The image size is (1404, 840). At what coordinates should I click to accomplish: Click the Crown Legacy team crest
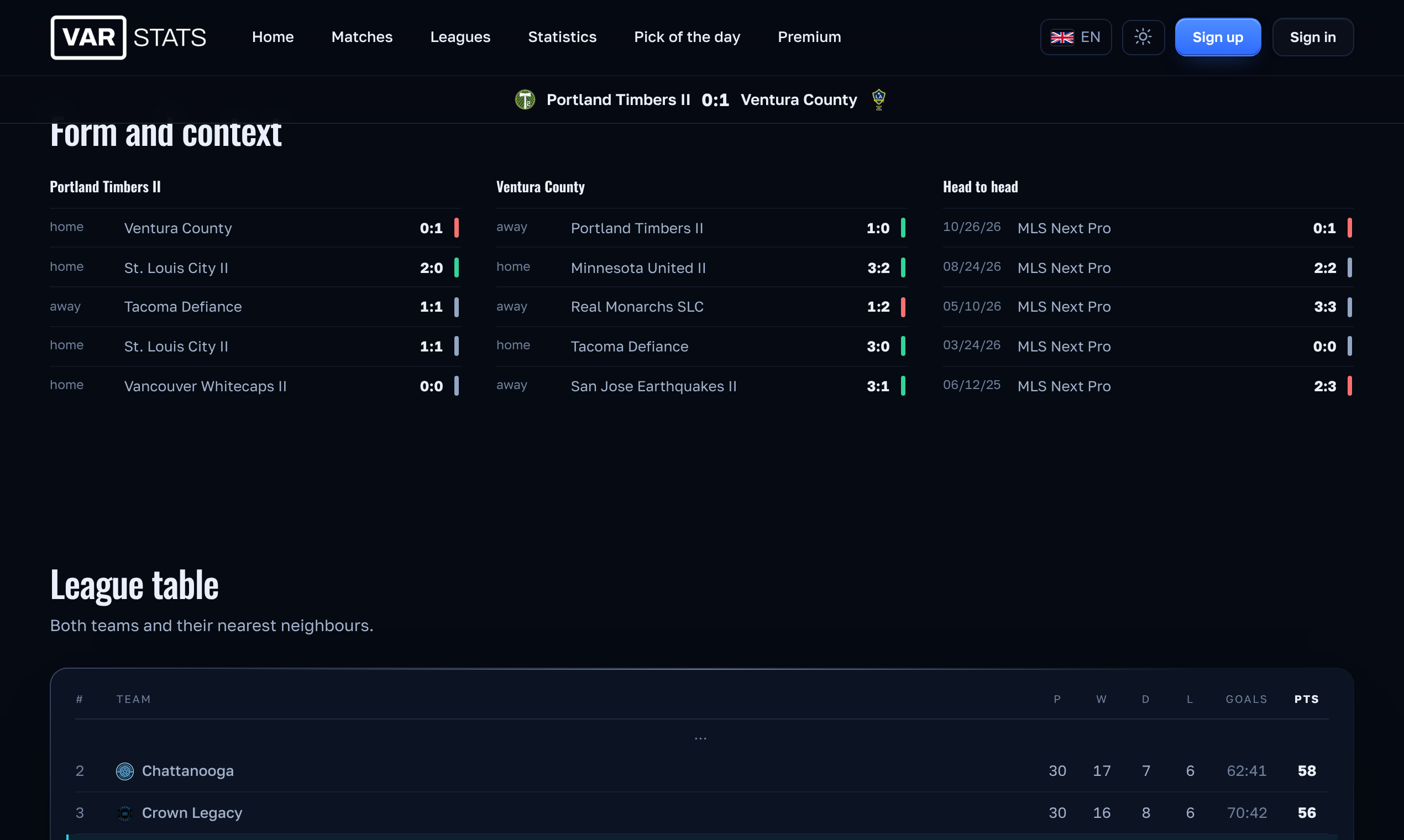click(x=124, y=813)
